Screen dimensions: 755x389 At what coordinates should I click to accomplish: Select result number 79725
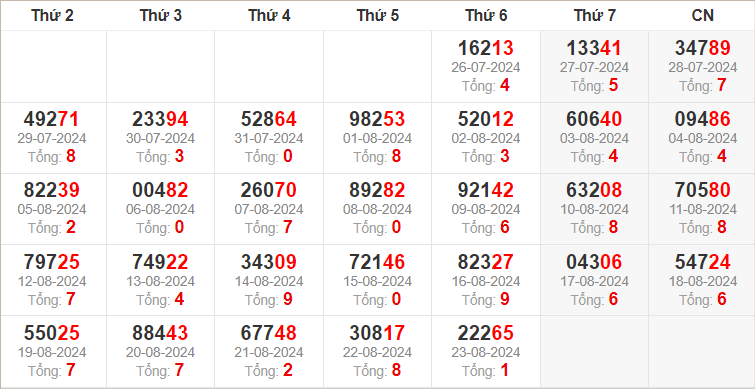52,262
